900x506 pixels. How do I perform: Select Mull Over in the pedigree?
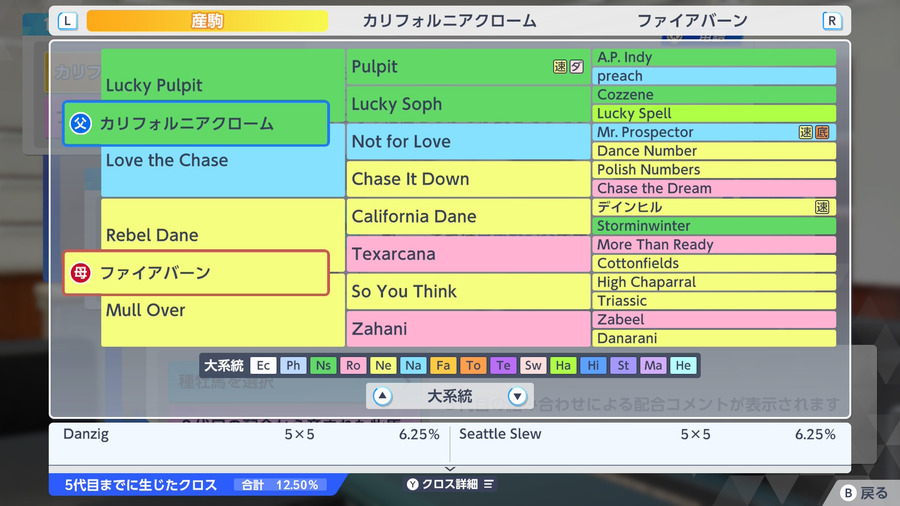[145, 310]
